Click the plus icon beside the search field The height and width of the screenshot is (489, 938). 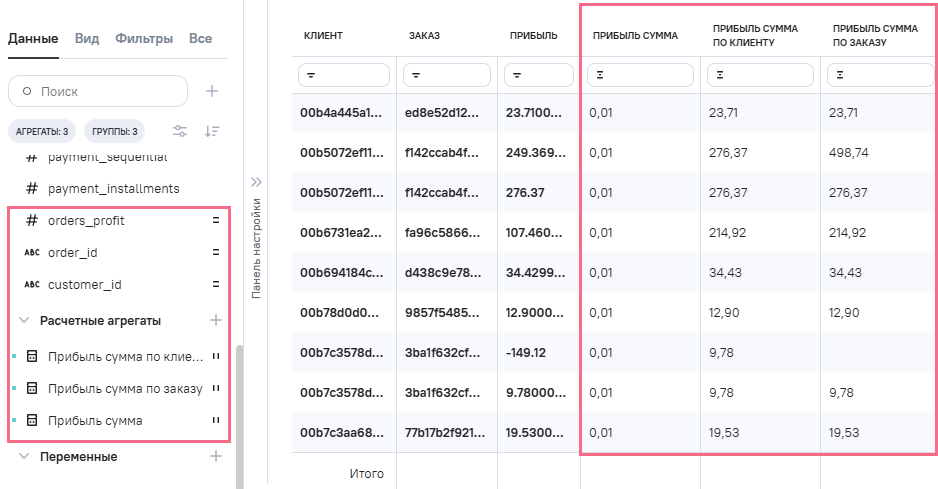coord(212,91)
